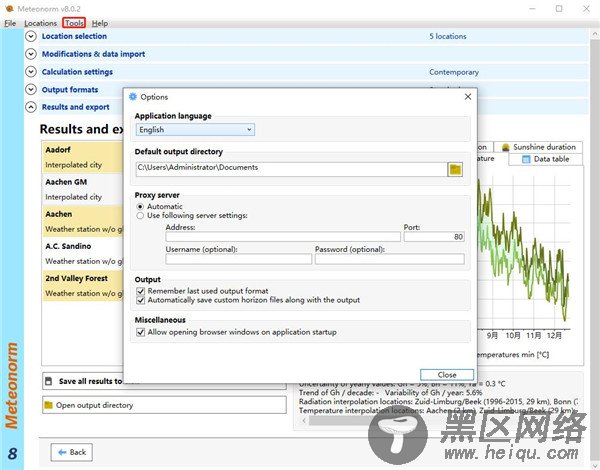Click the main panel scrollbar up arrow
The image size is (600, 470).
click(595, 34)
